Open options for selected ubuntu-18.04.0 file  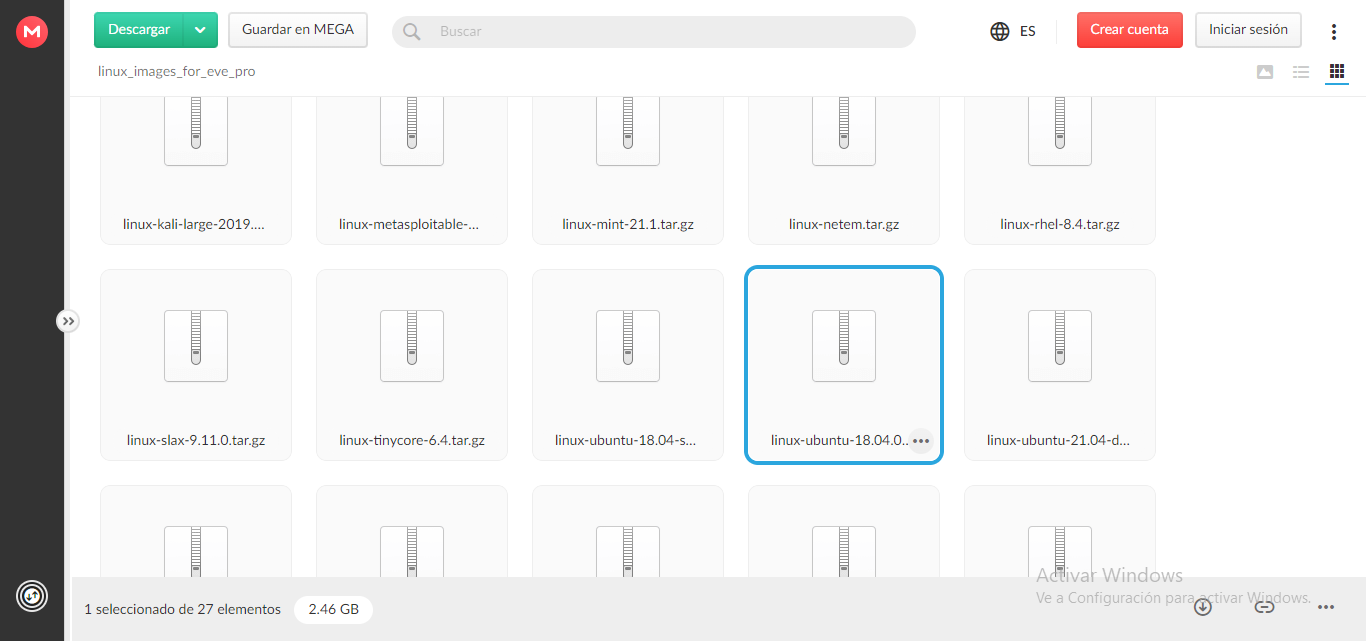(x=921, y=441)
